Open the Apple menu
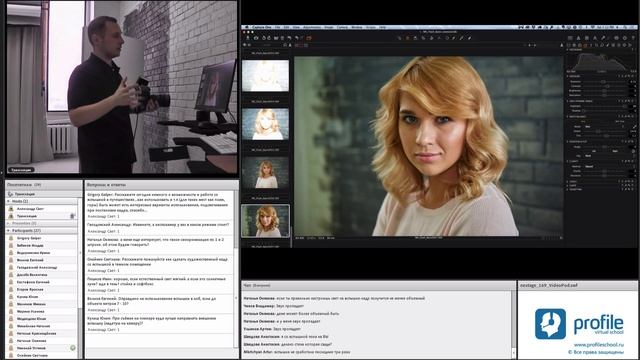Viewport: 640px width, 360px height. click(247, 27)
